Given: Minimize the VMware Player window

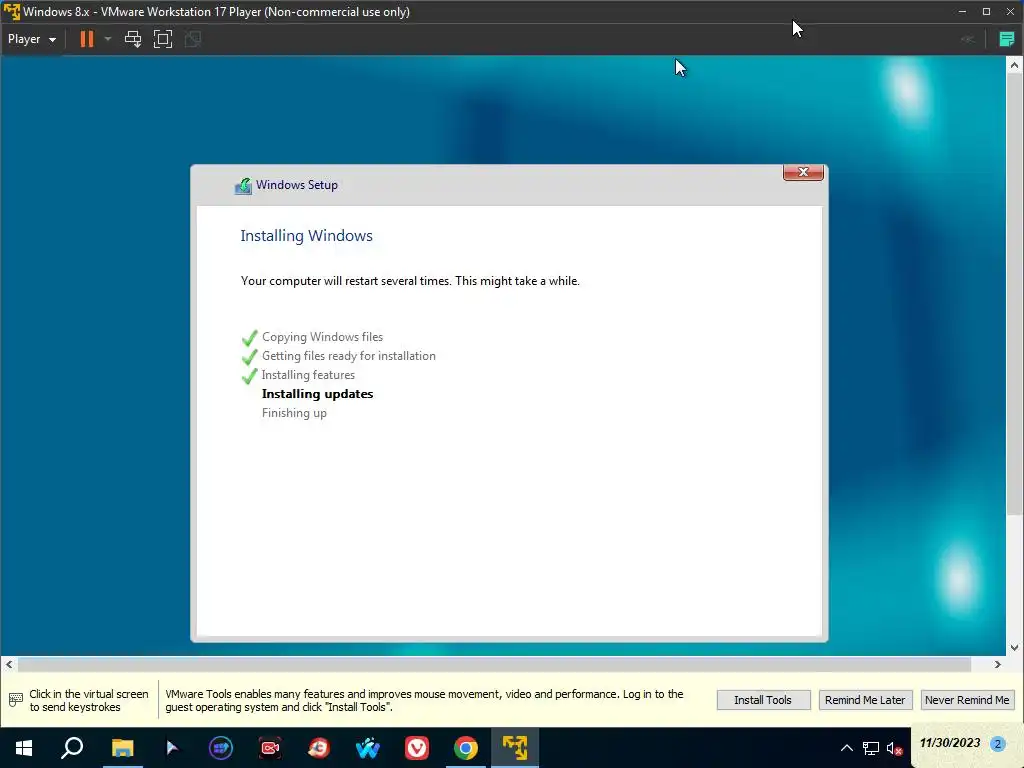Looking at the screenshot, I should [x=962, y=12].
